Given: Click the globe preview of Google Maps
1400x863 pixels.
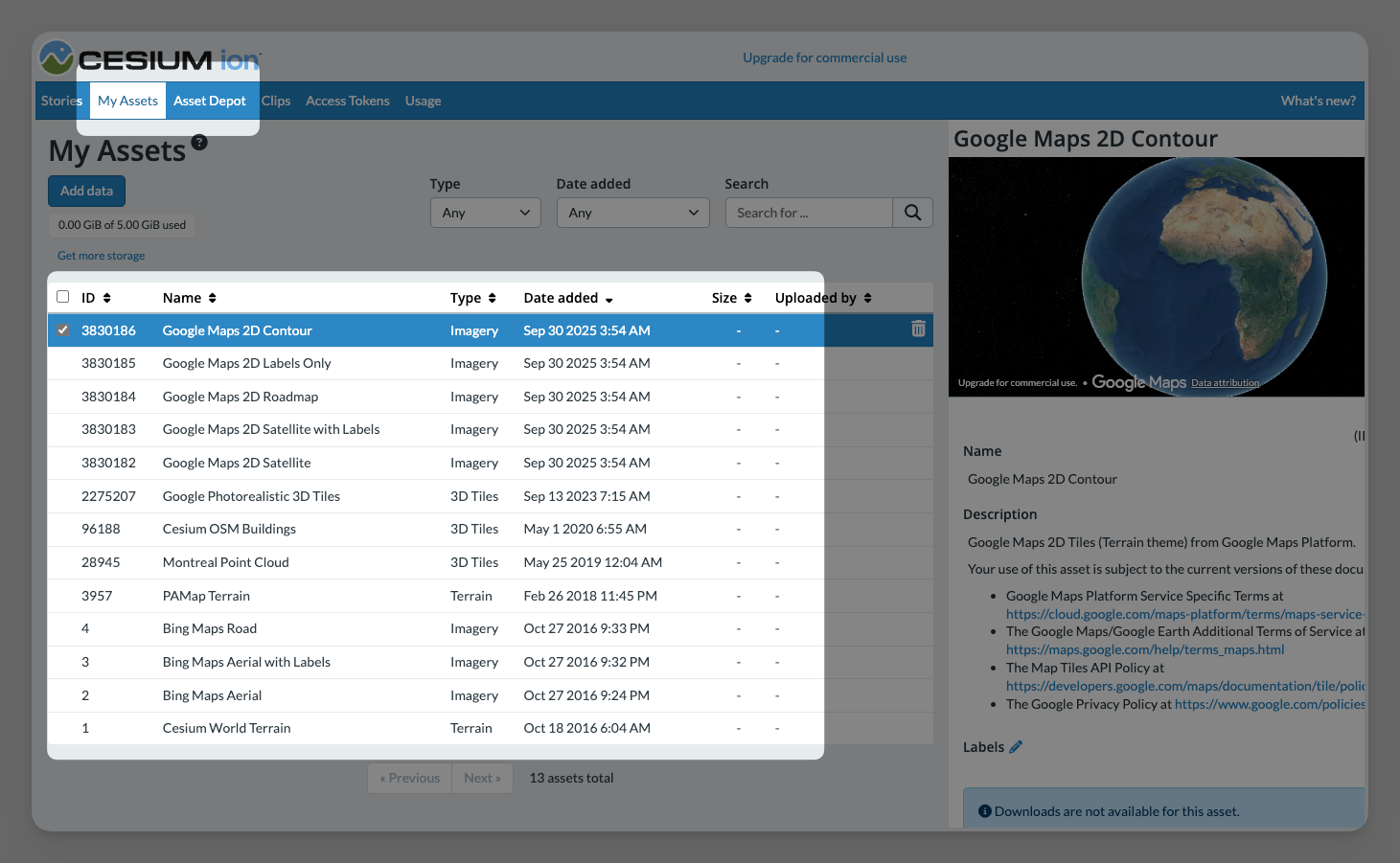Looking at the screenshot, I should [1203, 273].
